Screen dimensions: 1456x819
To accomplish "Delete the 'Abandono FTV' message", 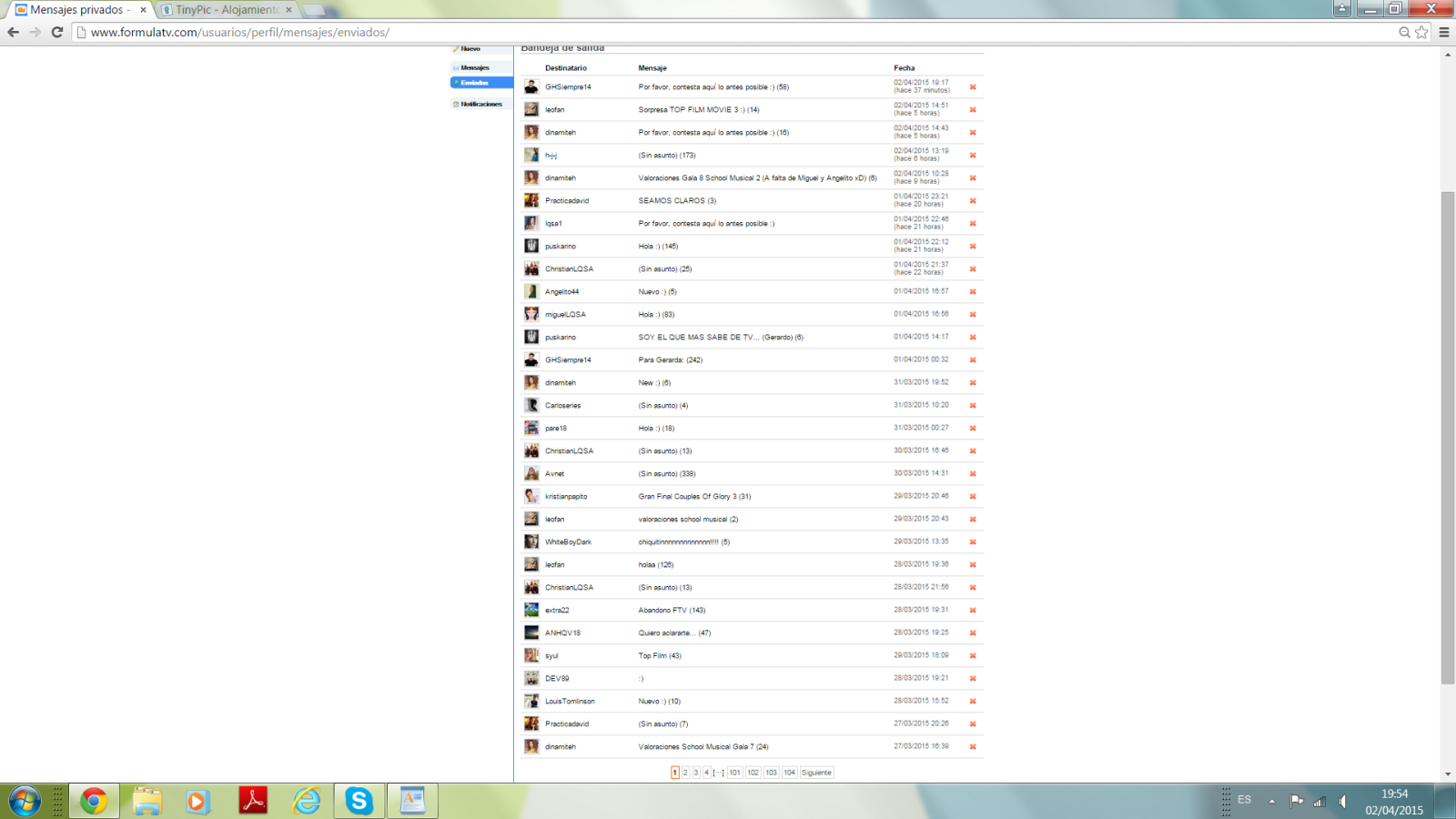I will coord(973,611).
